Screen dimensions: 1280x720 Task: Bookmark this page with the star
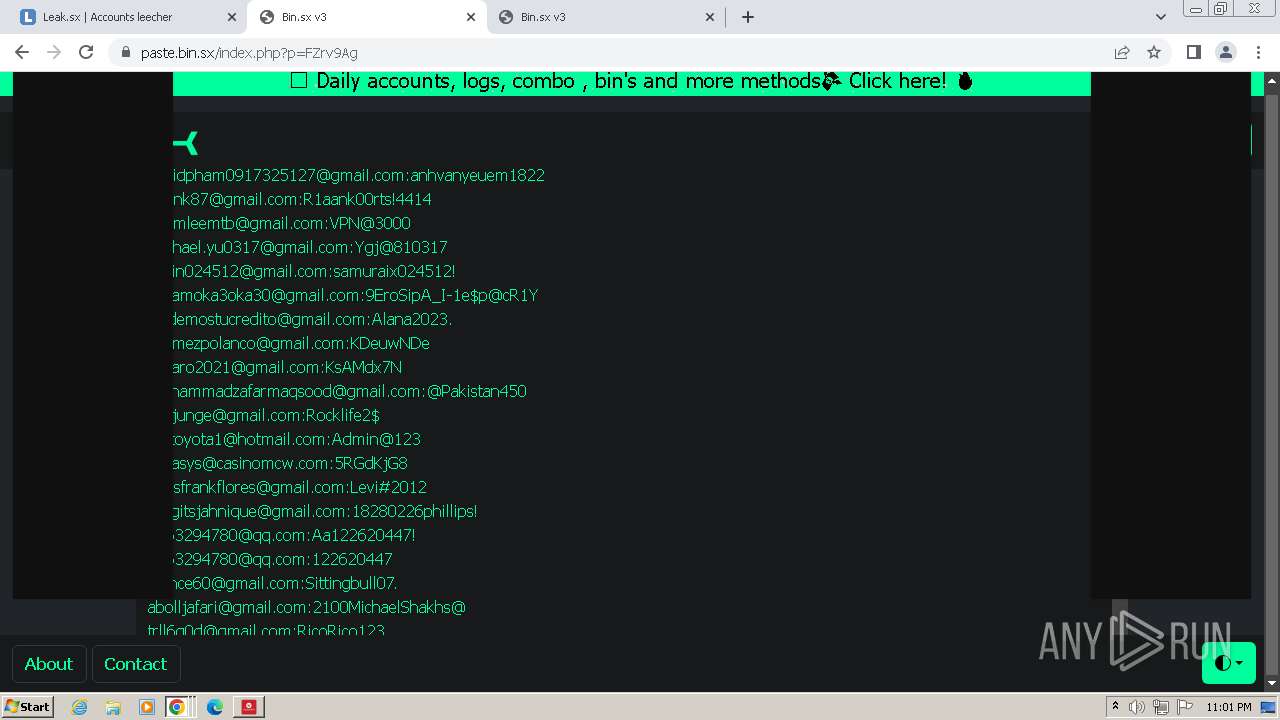pos(1154,52)
